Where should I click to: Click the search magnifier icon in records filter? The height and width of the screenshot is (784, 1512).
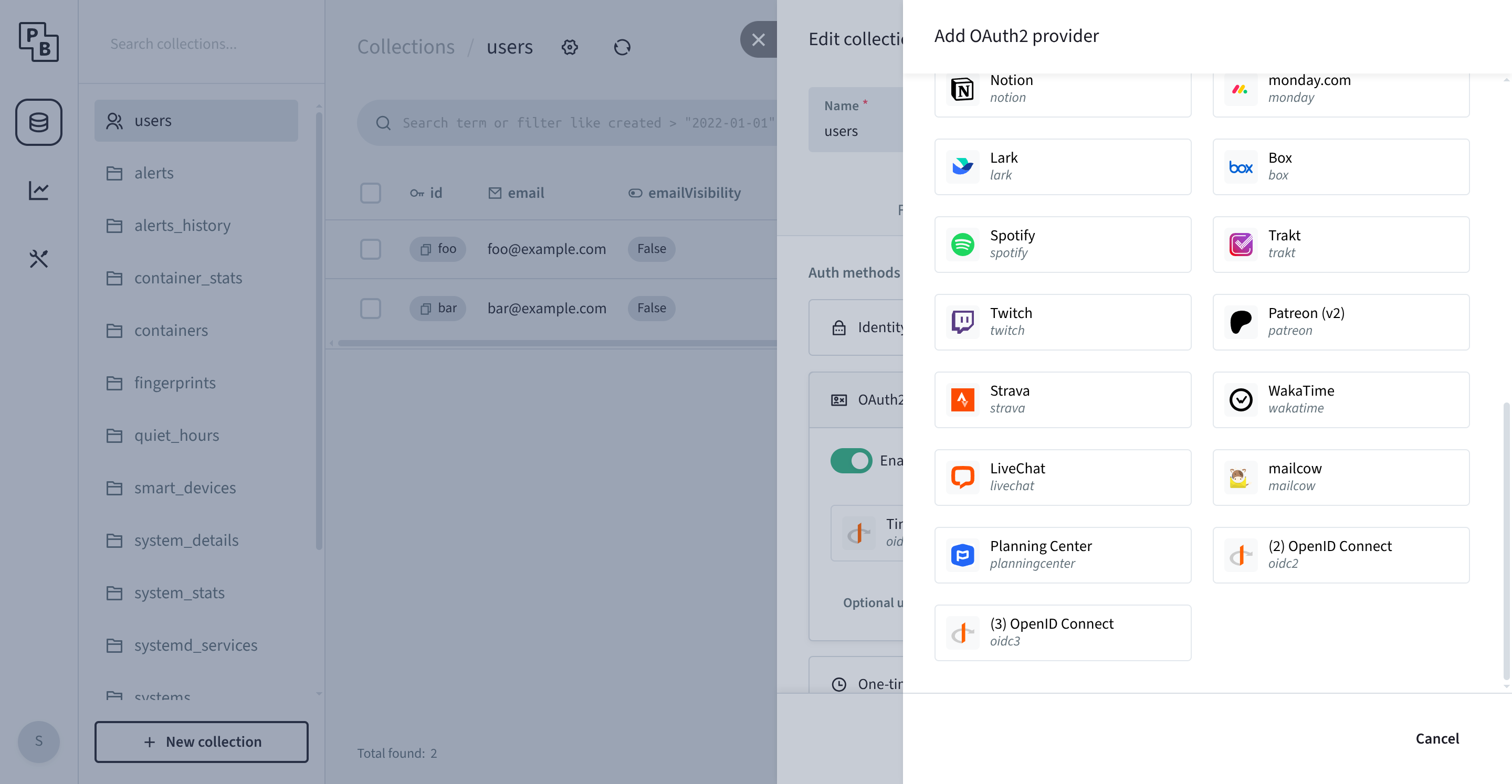point(383,123)
